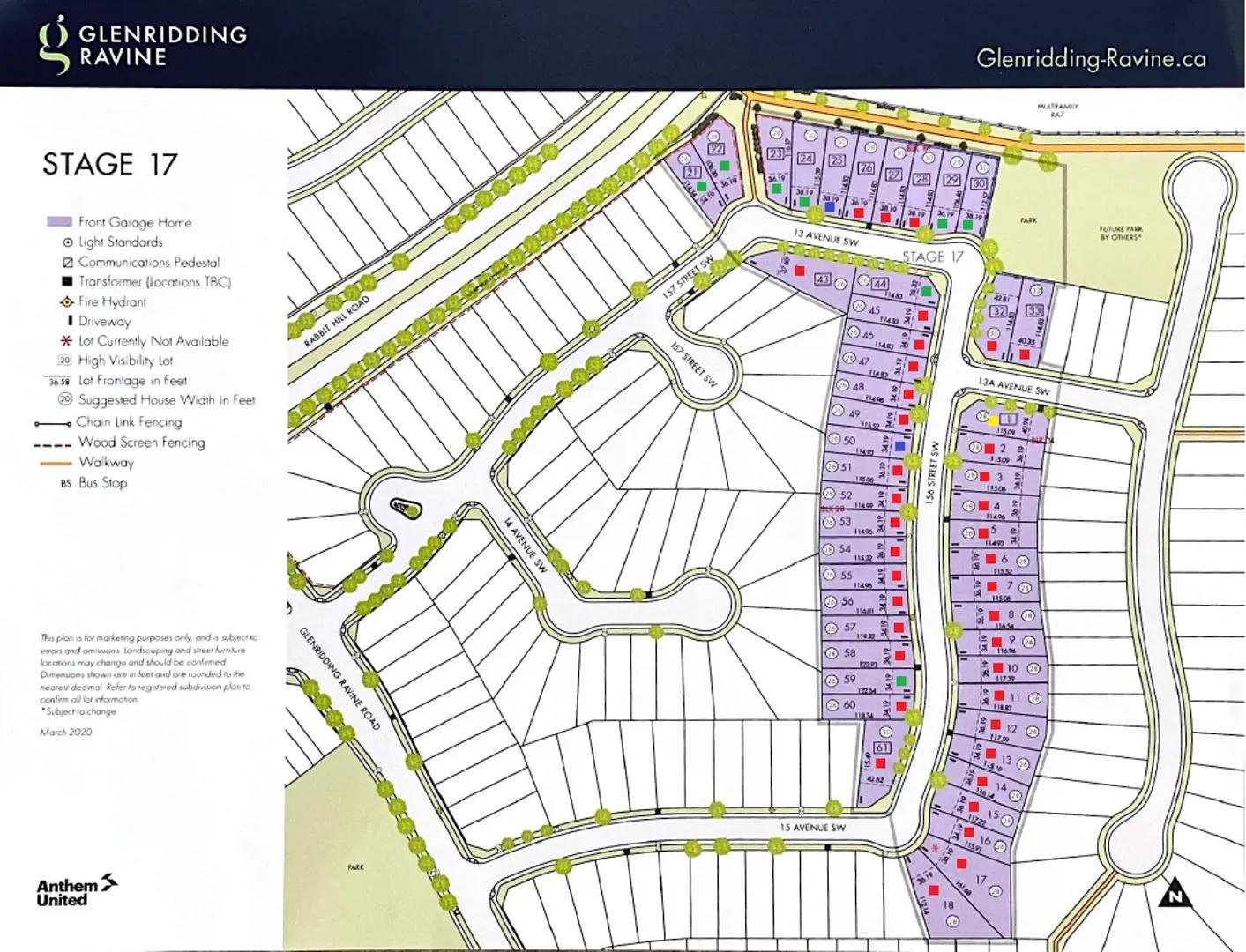Click the north compass arrow icon
Image resolution: width=1246 pixels, height=952 pixels.
tap(1174, 894)
